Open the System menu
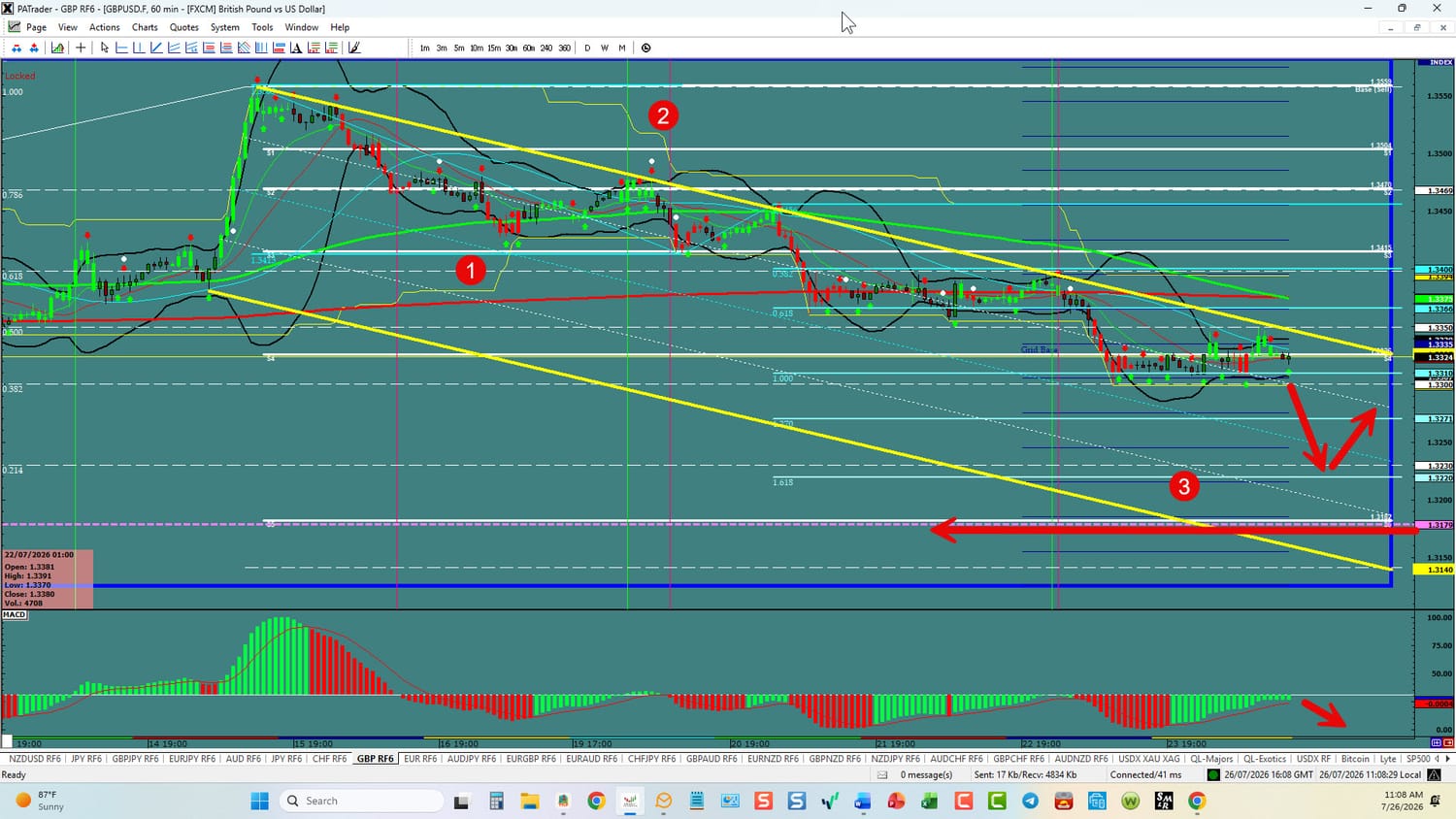The image size is (1456, 819). coord(225,27)
